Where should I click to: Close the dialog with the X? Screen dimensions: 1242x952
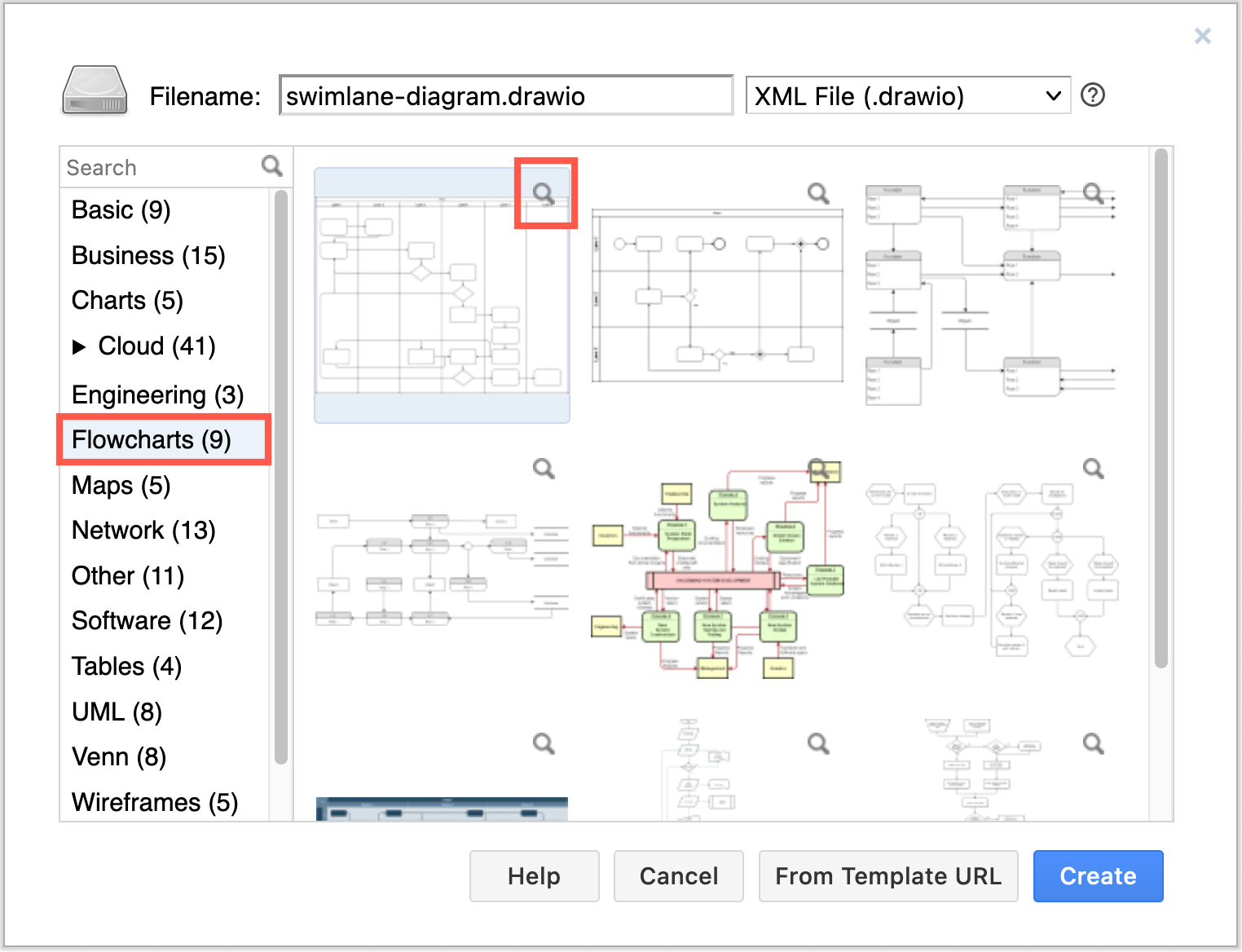[x=1202, y=36]
